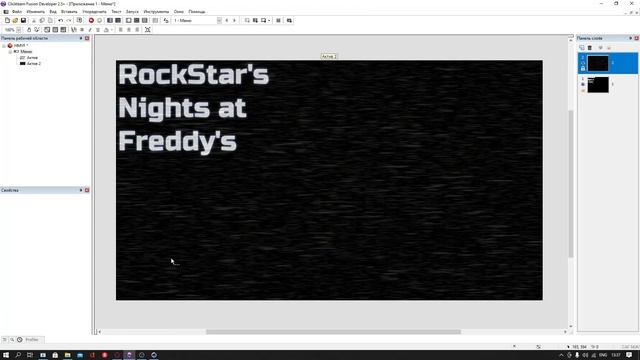
Task: Select layer 2 thumbnail in layers panel
Action: 598,64
